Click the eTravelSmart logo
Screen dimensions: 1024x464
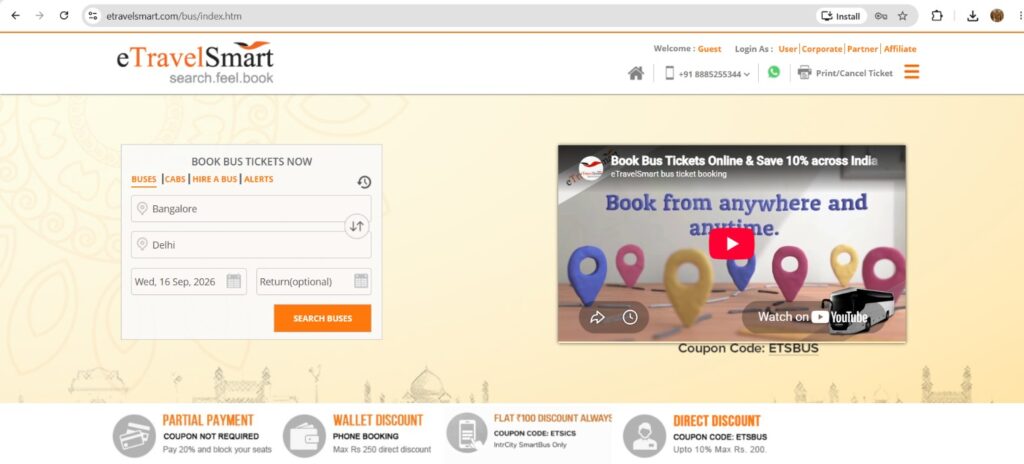195,63
